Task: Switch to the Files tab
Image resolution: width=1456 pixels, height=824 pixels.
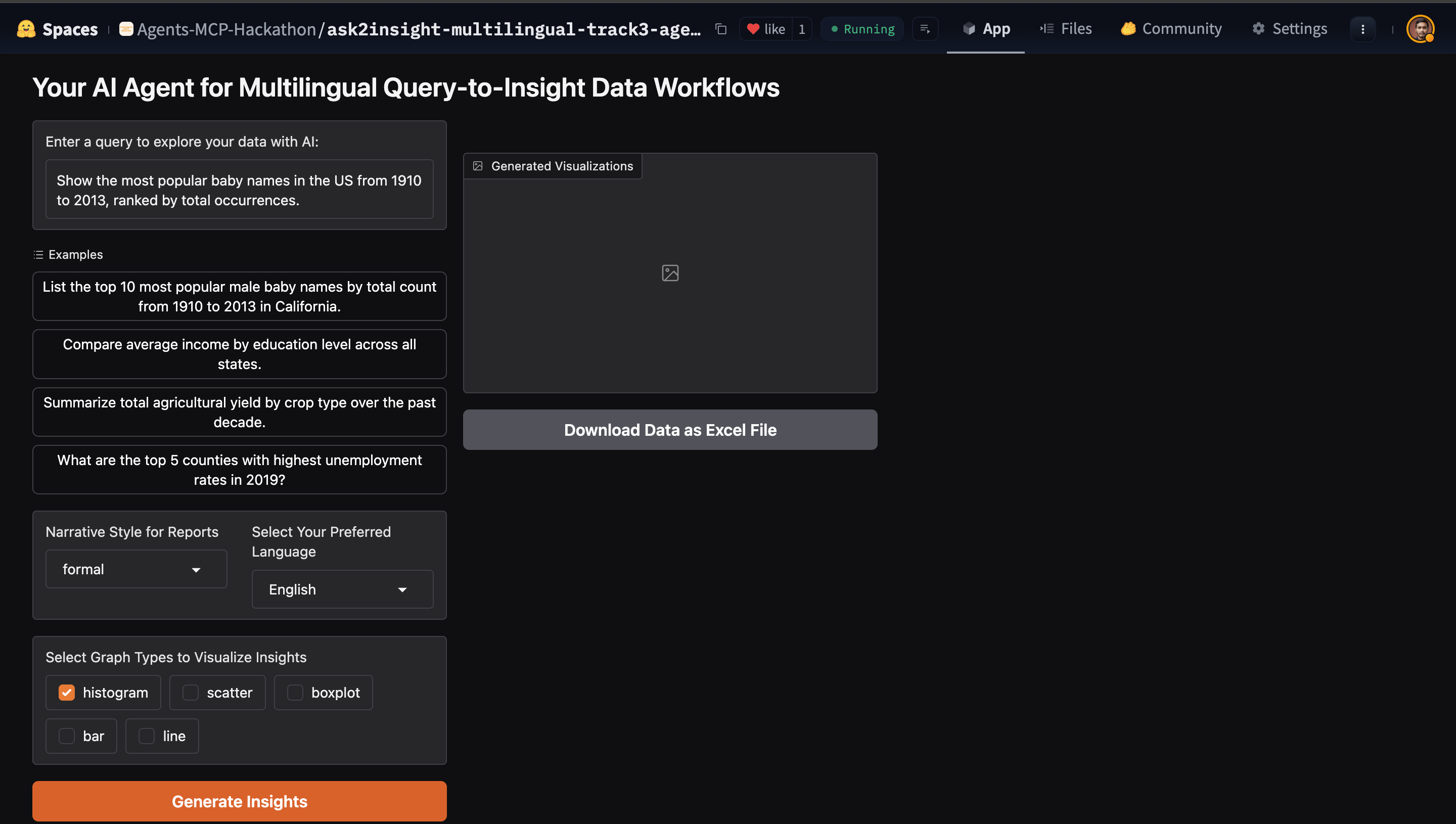Action: pos(1066,29)
